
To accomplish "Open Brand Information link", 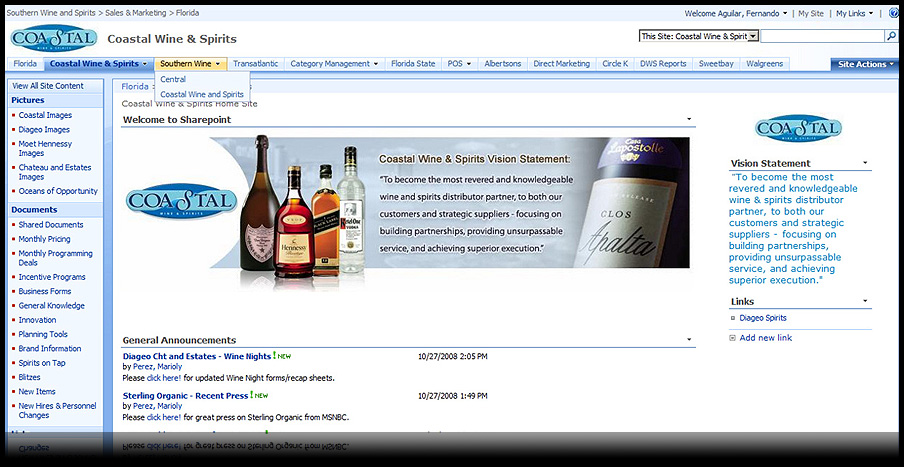I will [50, 348].
